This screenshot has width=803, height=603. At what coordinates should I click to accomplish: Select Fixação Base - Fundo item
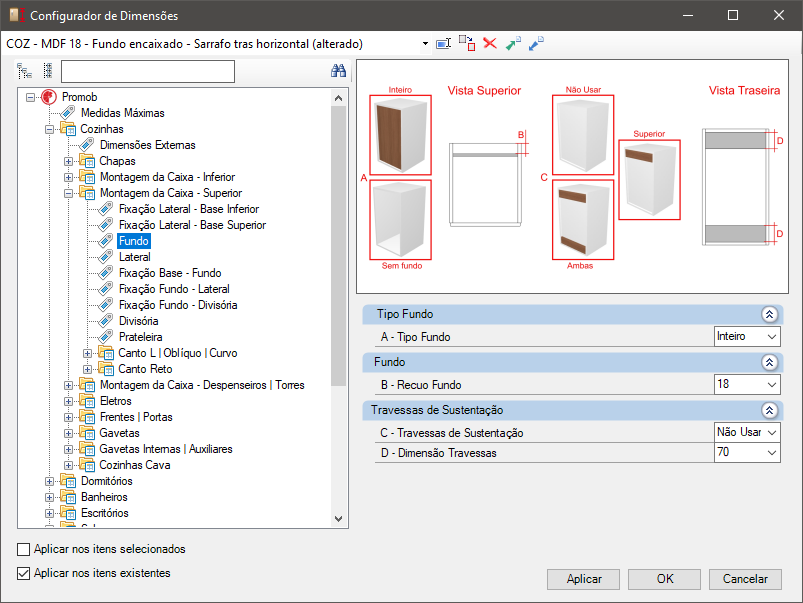coord(170,273)
